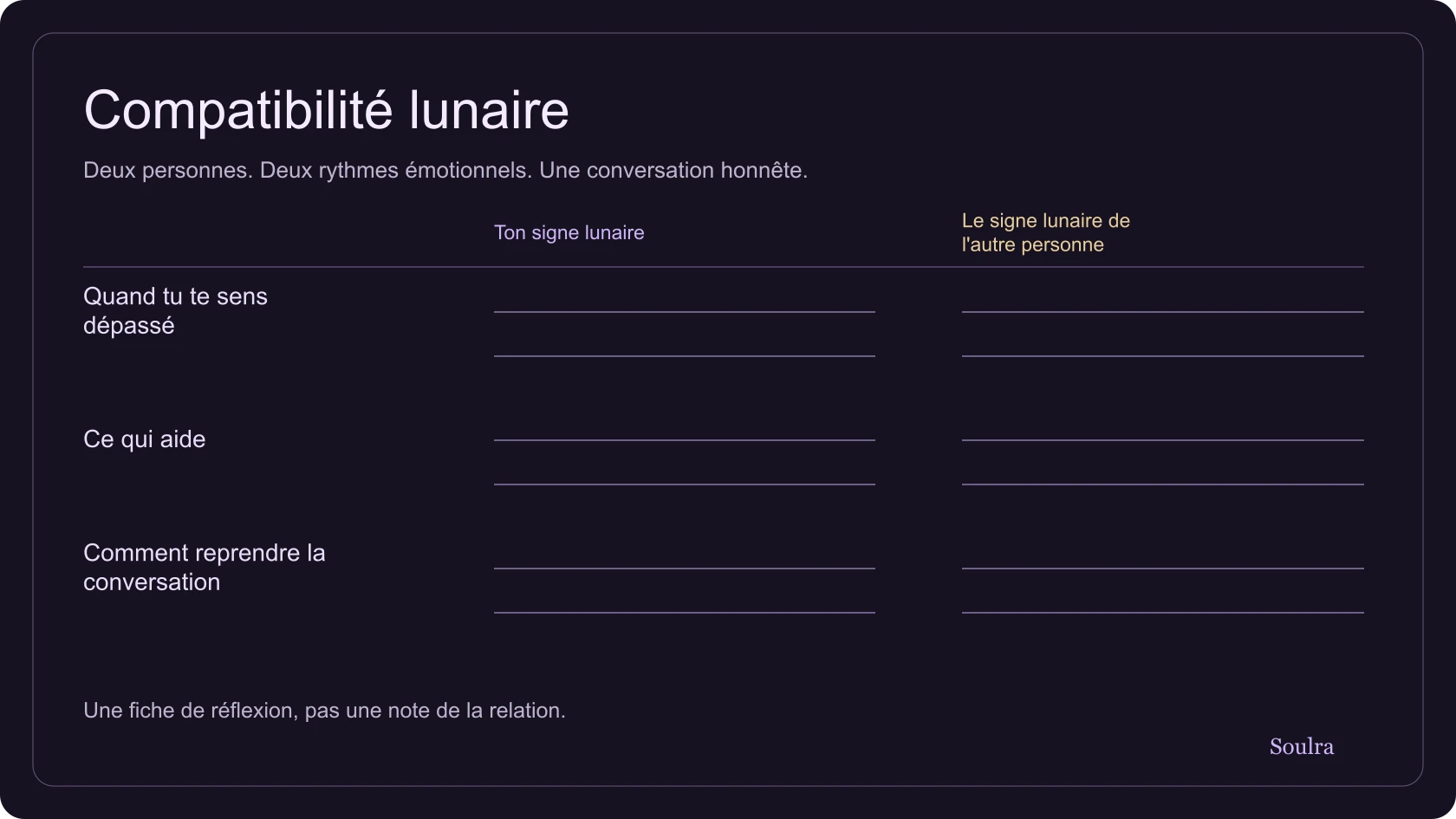Click the 'Compatibilité lunaire' title

click(x=326, y=110)
